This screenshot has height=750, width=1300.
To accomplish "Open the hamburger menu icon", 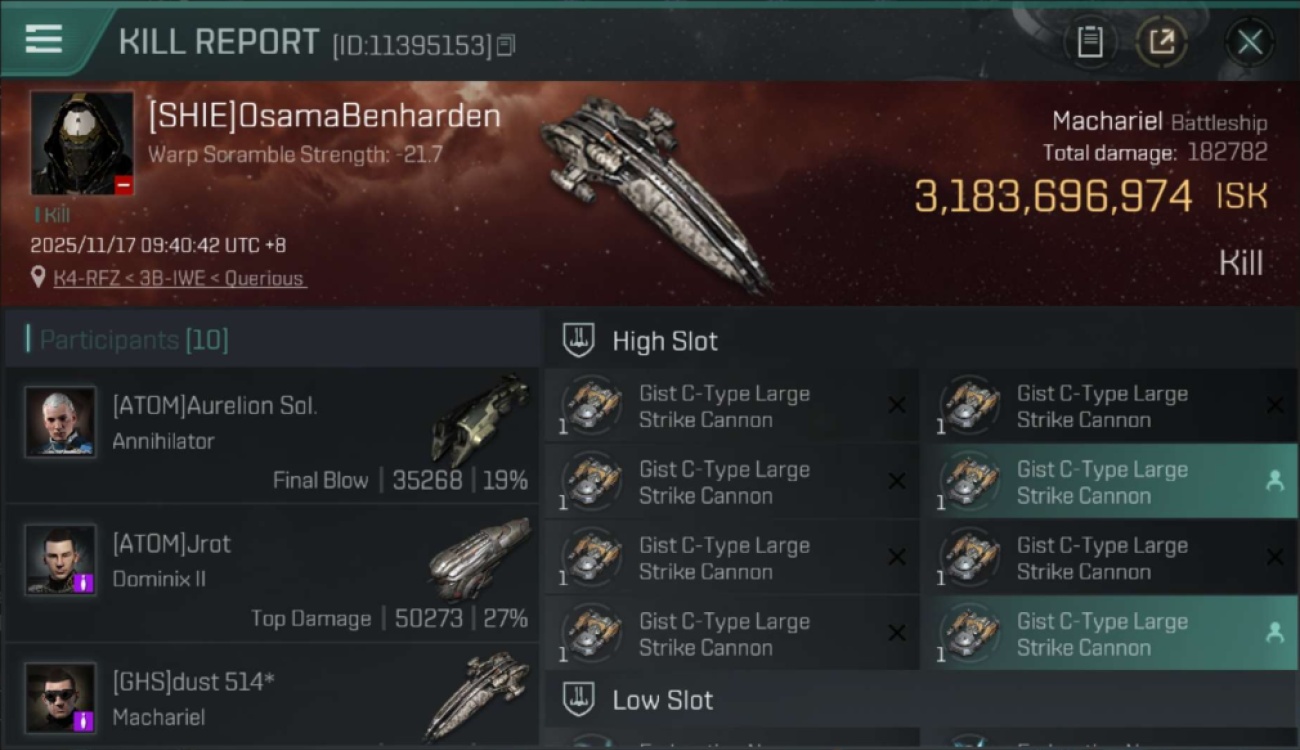I will pos(44,40).
